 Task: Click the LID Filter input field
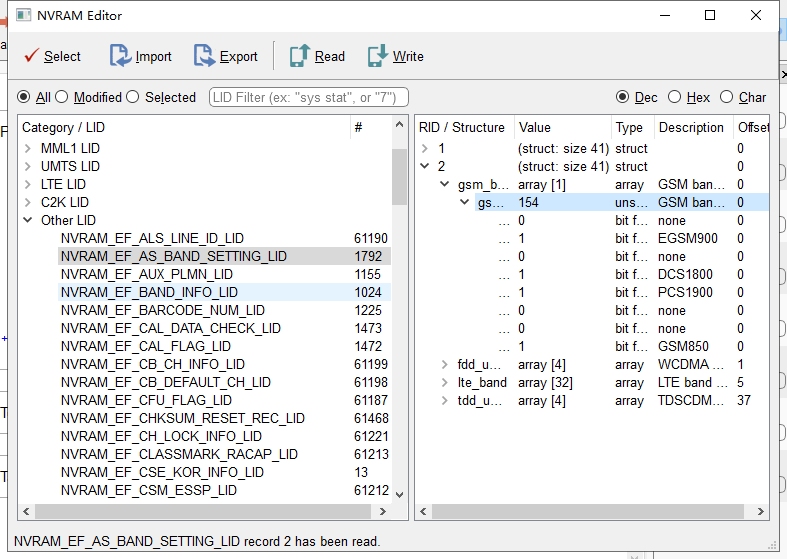[x=308, y=97]
